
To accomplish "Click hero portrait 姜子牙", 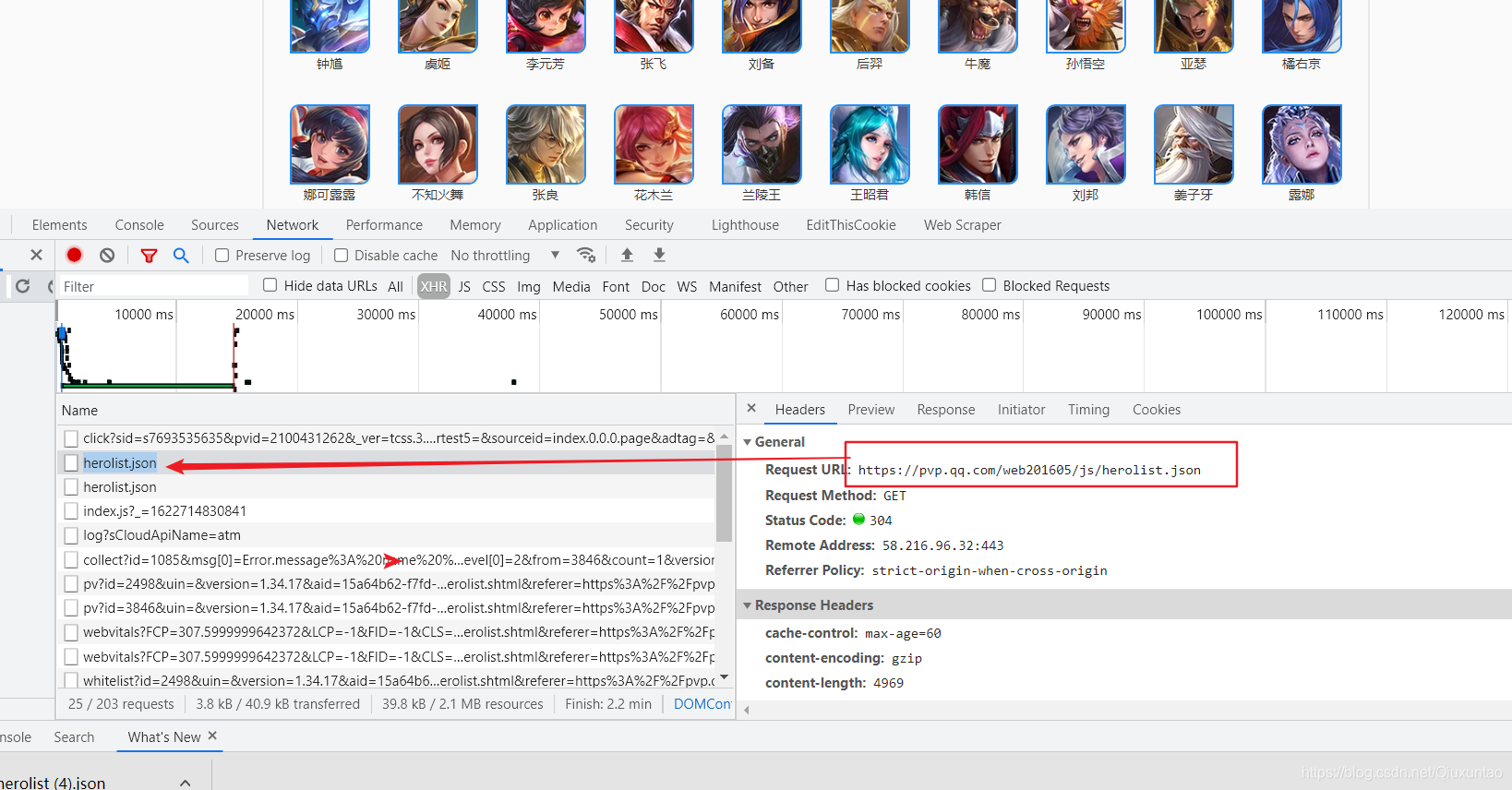I will [x=1194, y=144].
